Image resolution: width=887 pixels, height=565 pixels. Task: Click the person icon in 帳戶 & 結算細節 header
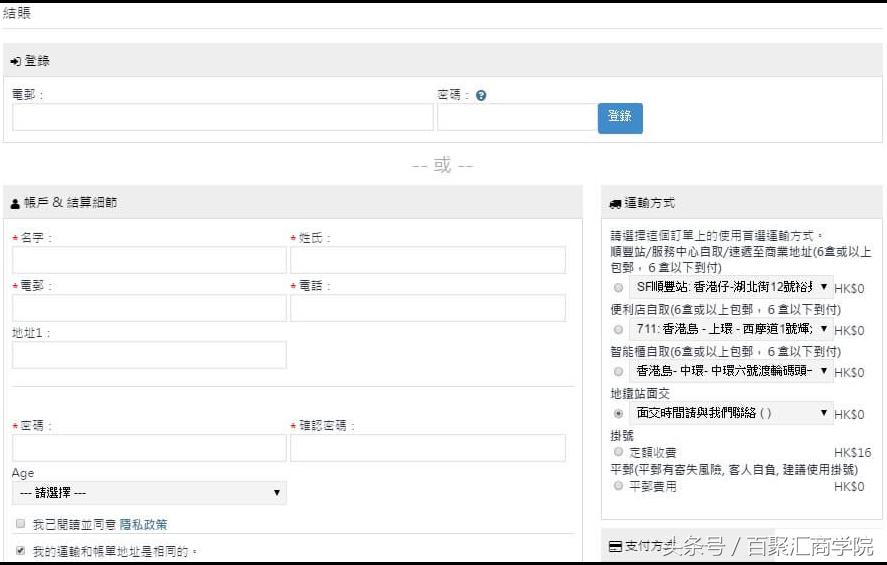pos(15,203)
